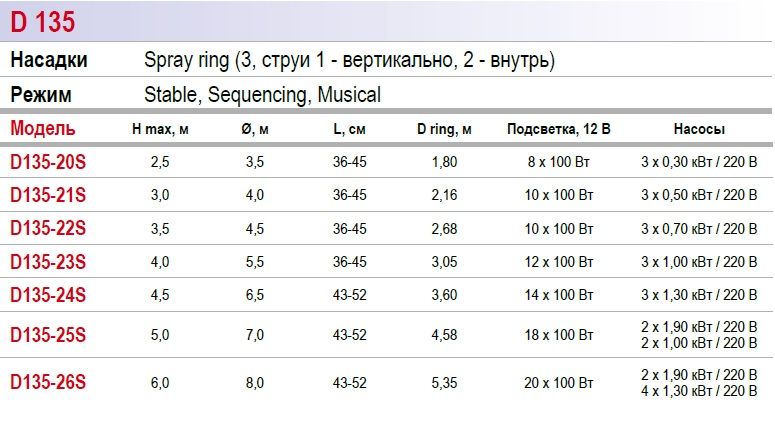Click the Модель column header
775x428 pixels.
tap(43, 128)
